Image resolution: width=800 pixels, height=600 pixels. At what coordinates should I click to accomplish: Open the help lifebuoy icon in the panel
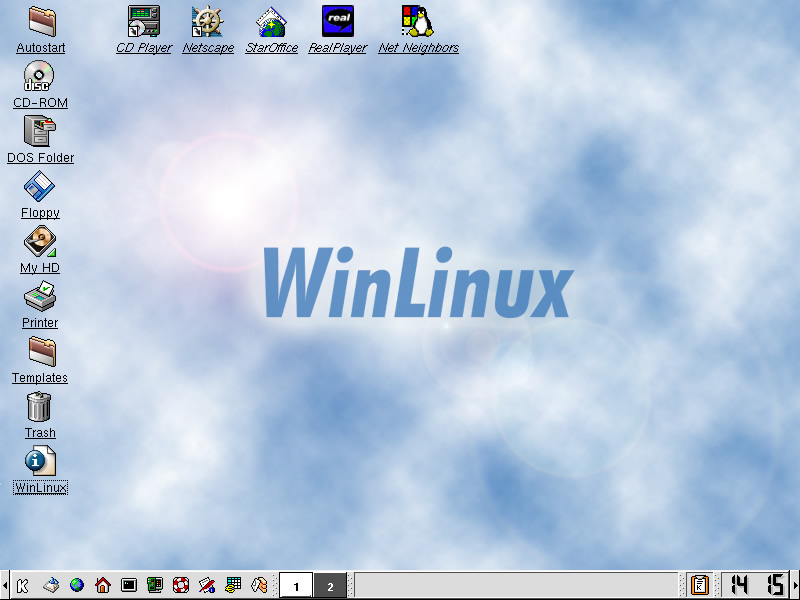[181, 585]
